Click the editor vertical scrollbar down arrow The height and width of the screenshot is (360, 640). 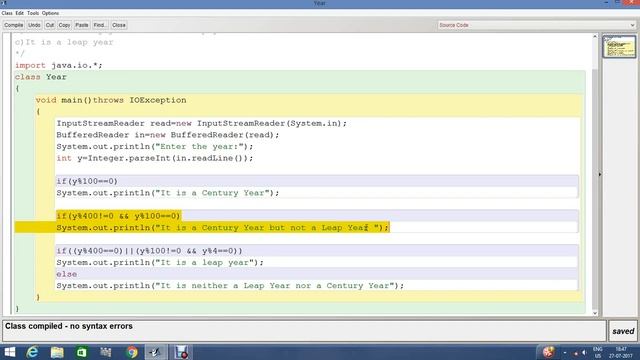point(595,313)
